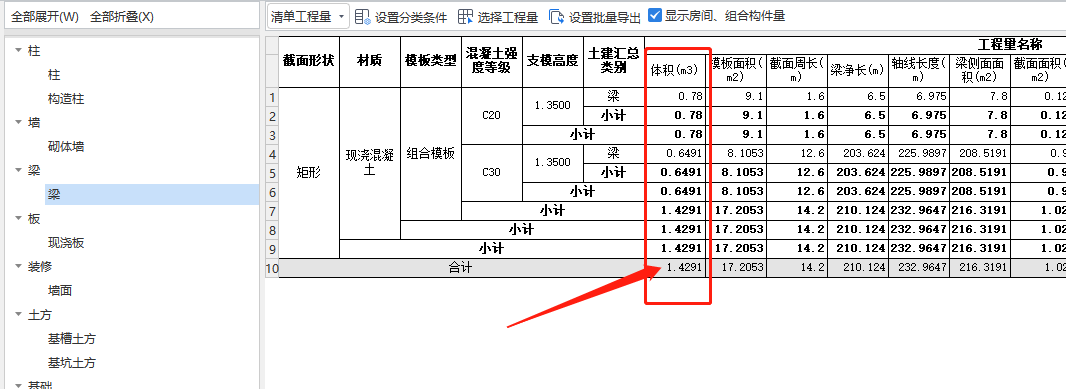Click the 设置分类条件 icon
The width and height of the screenshot is (1066, 389).
click(362, 17)
